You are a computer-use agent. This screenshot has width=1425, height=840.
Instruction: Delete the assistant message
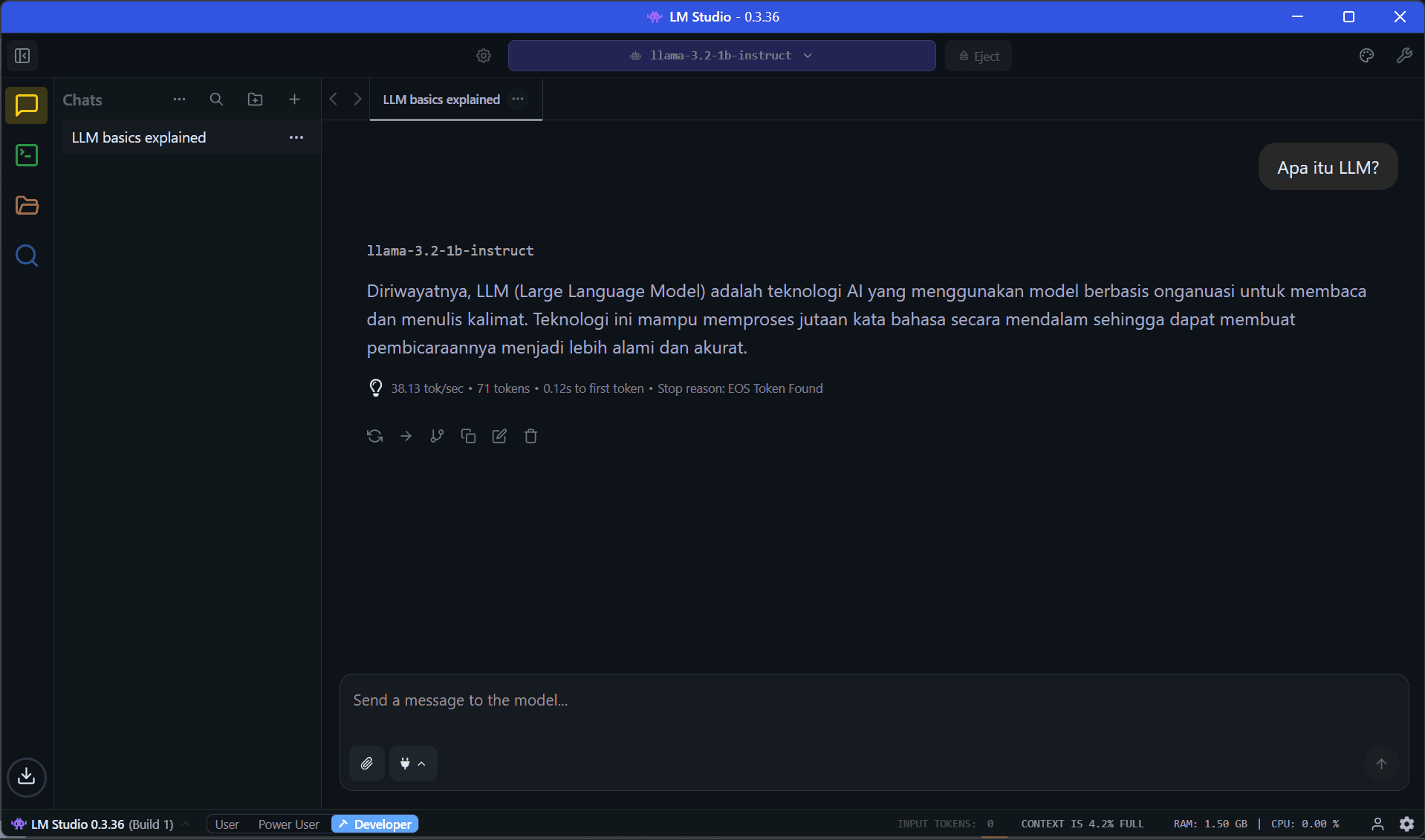530,436
